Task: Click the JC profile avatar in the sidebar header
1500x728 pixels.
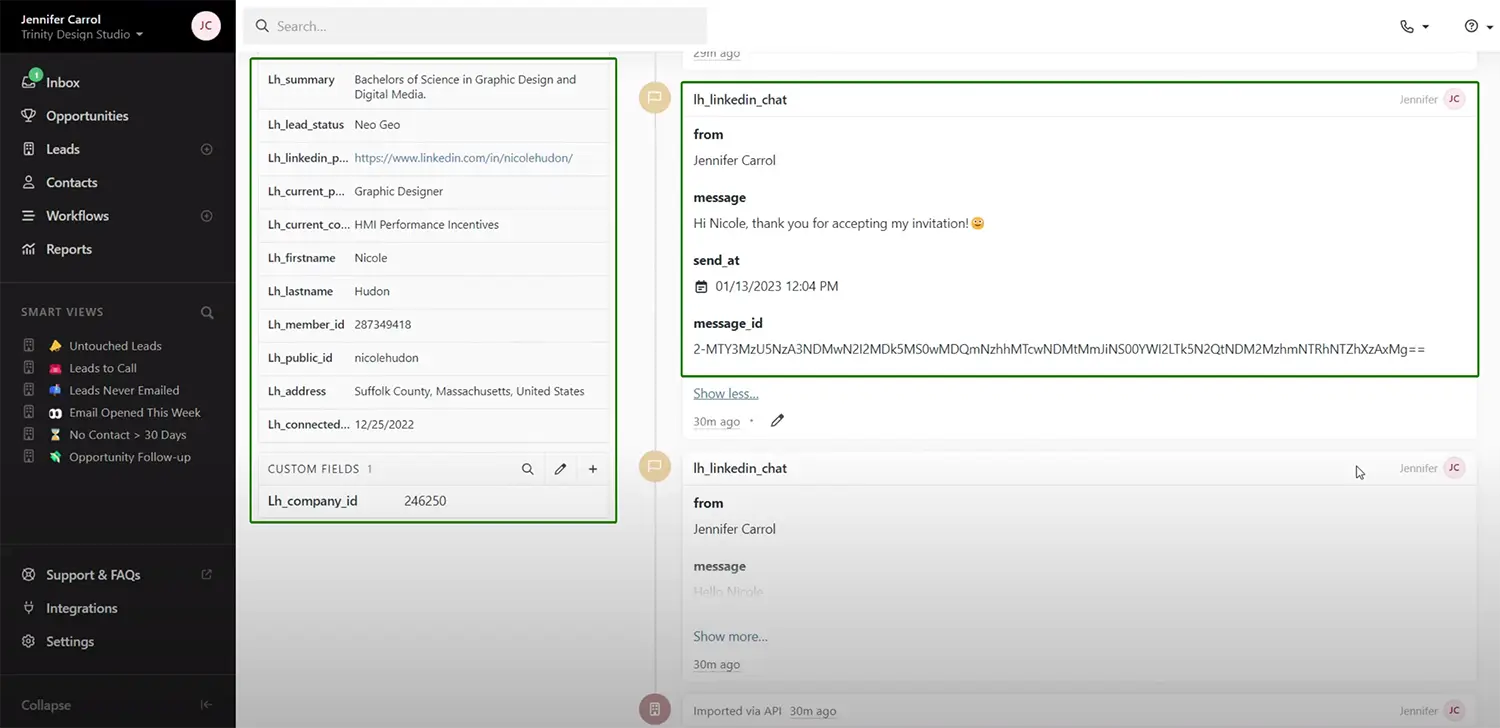Action: click(x=206, y=26)
